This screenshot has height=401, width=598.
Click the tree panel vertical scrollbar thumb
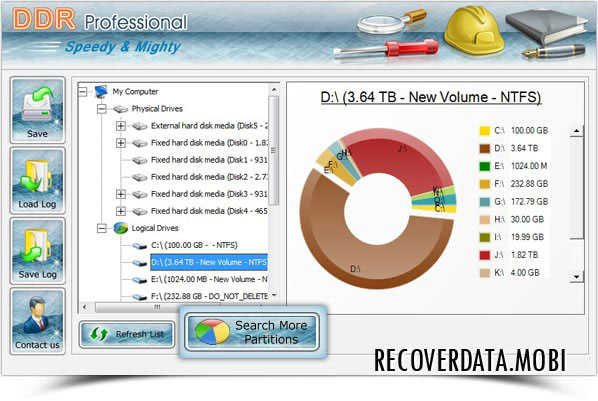pyautogui.click(x=273, y=150)
